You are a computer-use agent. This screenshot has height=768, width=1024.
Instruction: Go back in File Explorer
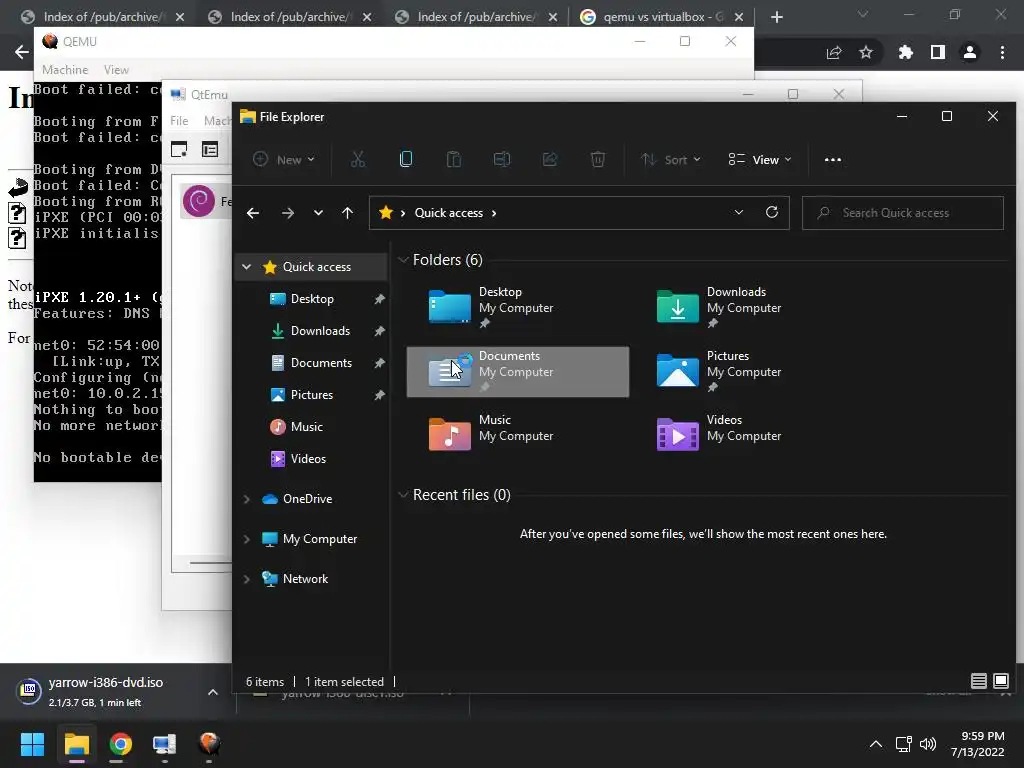pos(253,213)
